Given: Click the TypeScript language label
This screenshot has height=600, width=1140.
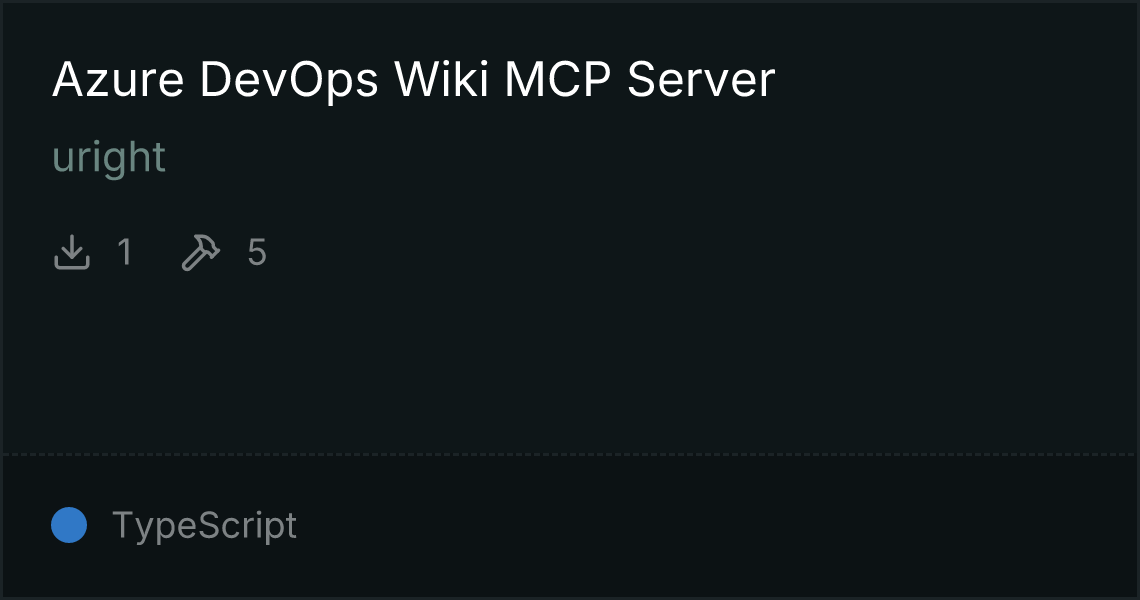Looking at the screenshot, I should [x=204, y=525].
